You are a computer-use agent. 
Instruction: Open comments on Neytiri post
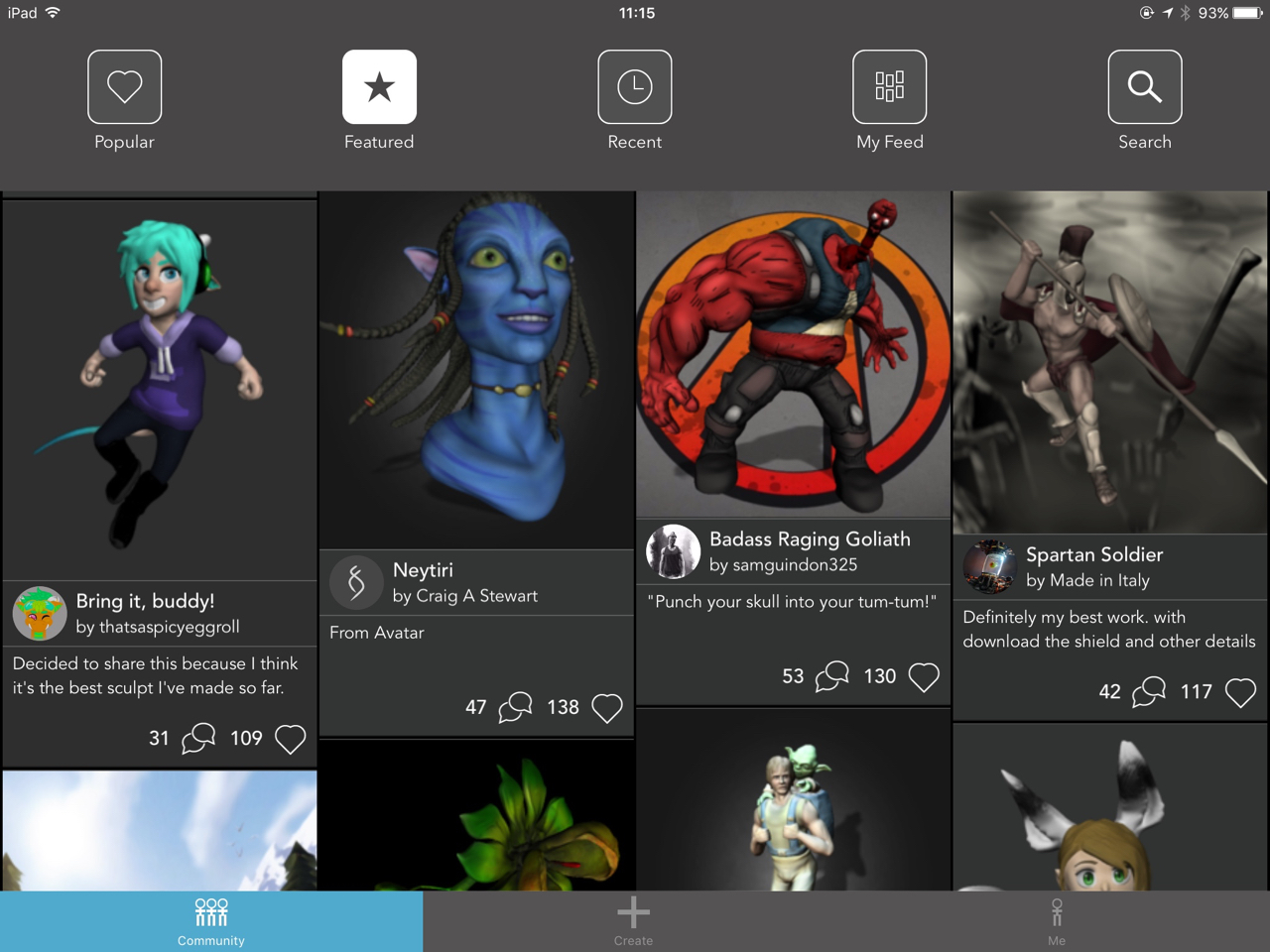515,707
